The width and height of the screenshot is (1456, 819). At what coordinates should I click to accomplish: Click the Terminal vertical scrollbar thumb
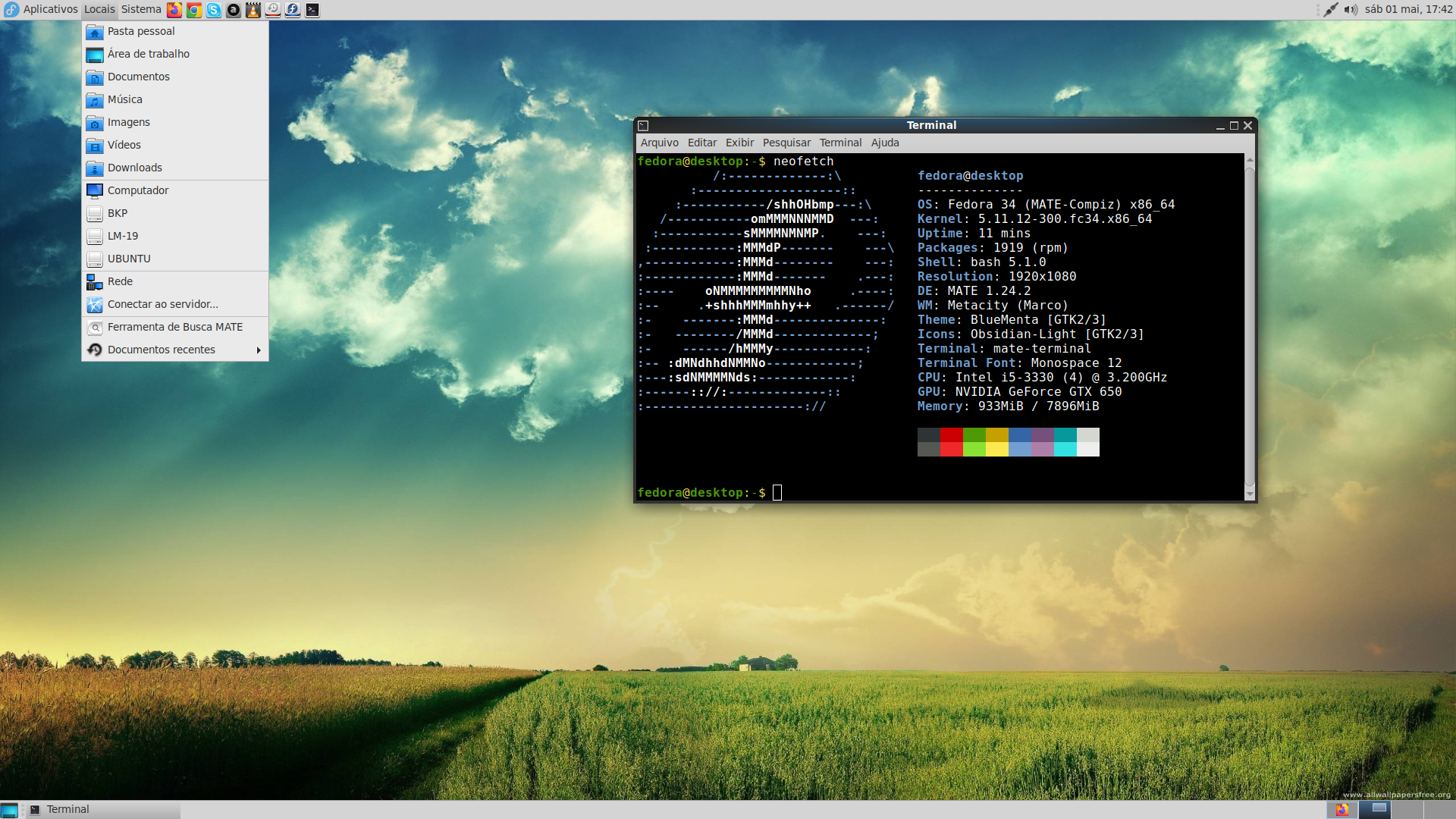pos(1250,326)
